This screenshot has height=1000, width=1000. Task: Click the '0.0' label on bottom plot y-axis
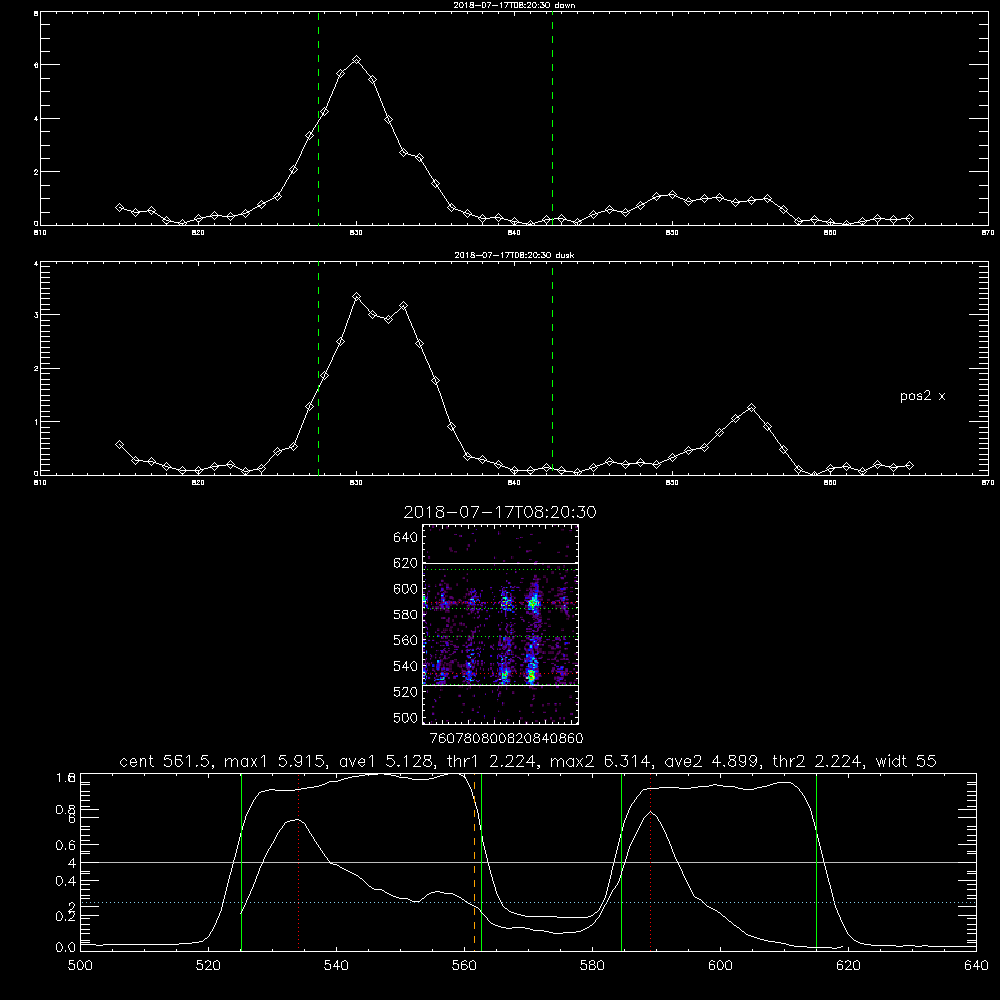[66, 947]
